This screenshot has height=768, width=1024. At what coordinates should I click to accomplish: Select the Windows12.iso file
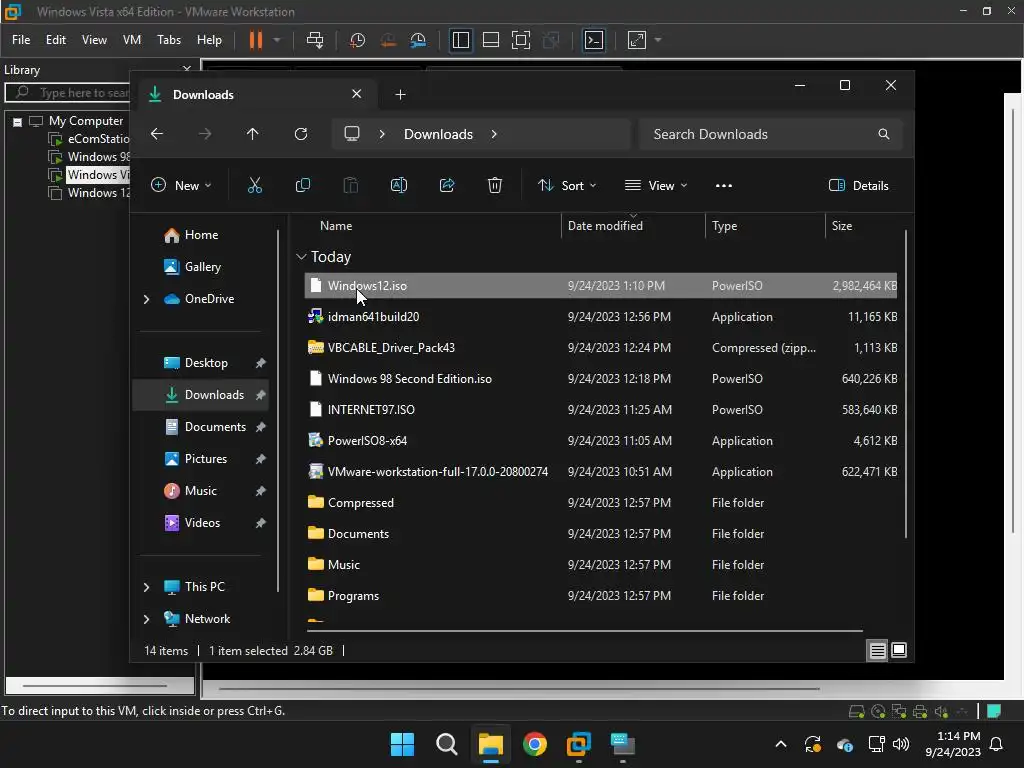coord(600,286)
